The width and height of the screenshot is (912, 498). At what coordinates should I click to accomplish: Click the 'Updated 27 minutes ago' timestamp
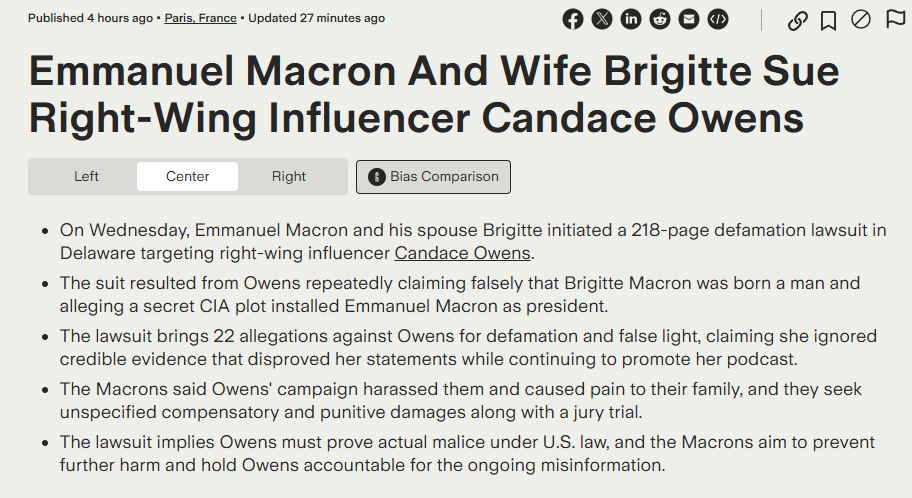[x=316, y=18]
